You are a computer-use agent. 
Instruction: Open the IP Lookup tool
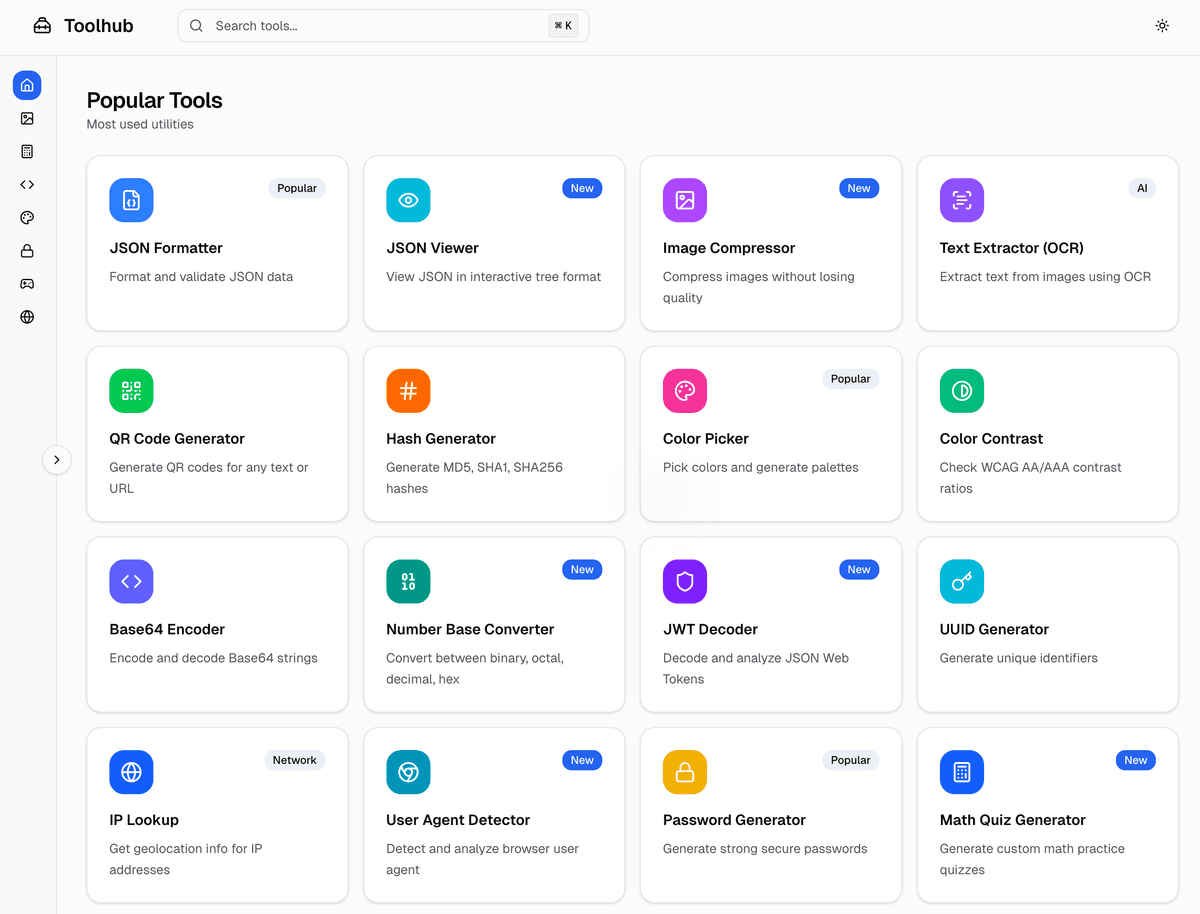pyautogui.click(x=217, y=815)
